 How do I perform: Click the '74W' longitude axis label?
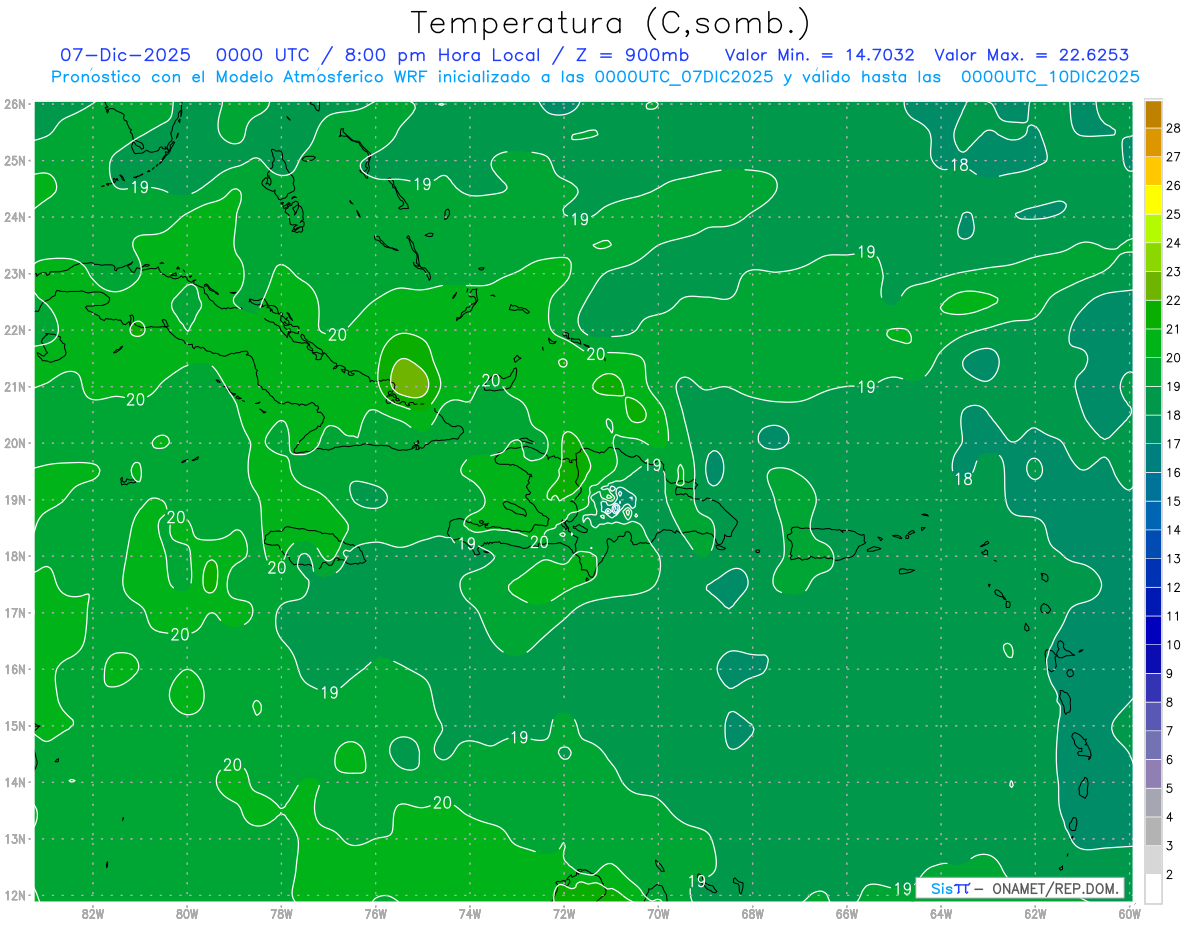click(469, 912)
